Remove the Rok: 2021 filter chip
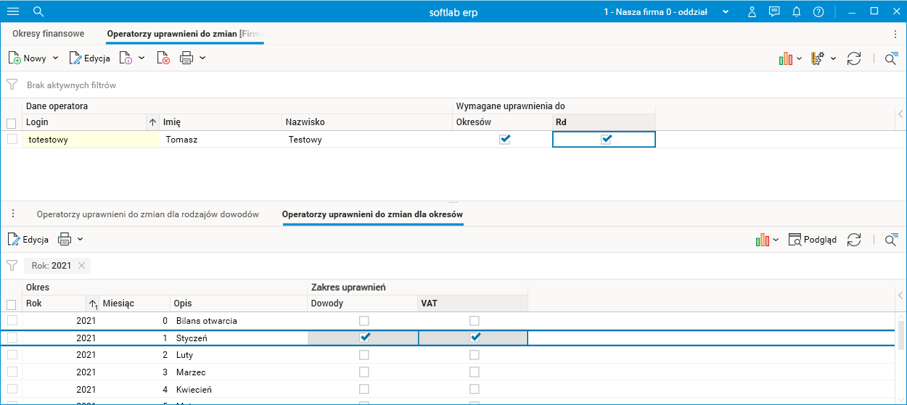907x405 pixels. tap(82, 266)
